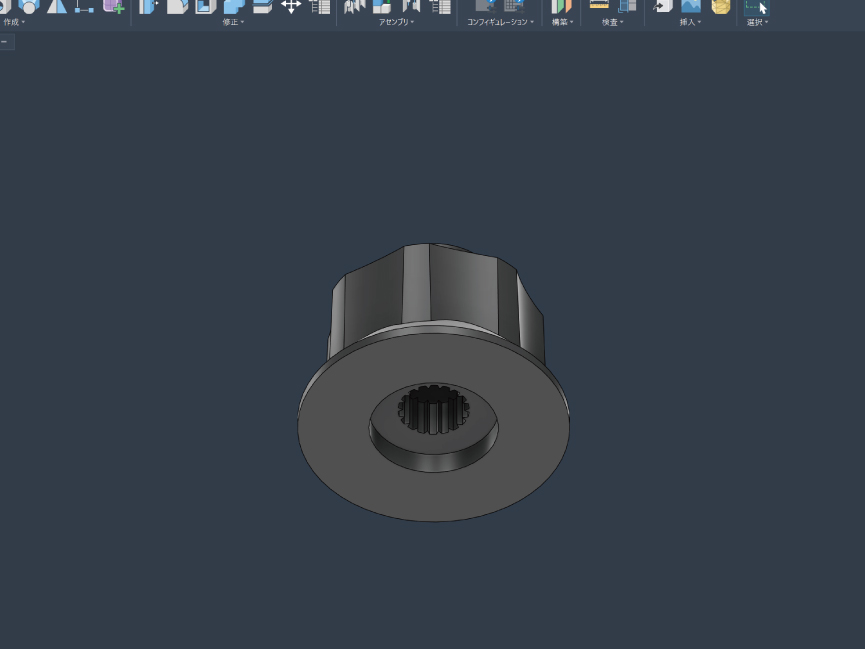Open the アセンブリ dropdown
Viewport: 865px width, 649px height.
pyautogui.click(x=396, y=22)
